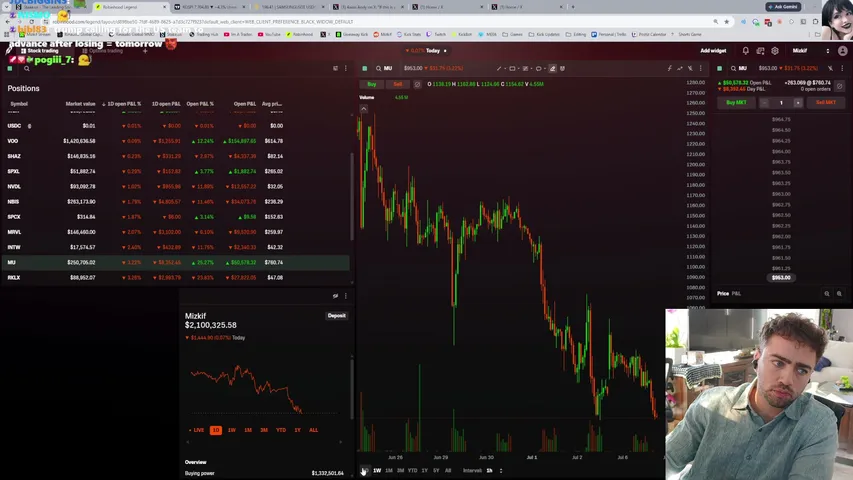Click Ask Gemini button in browser

pos(784,7)
